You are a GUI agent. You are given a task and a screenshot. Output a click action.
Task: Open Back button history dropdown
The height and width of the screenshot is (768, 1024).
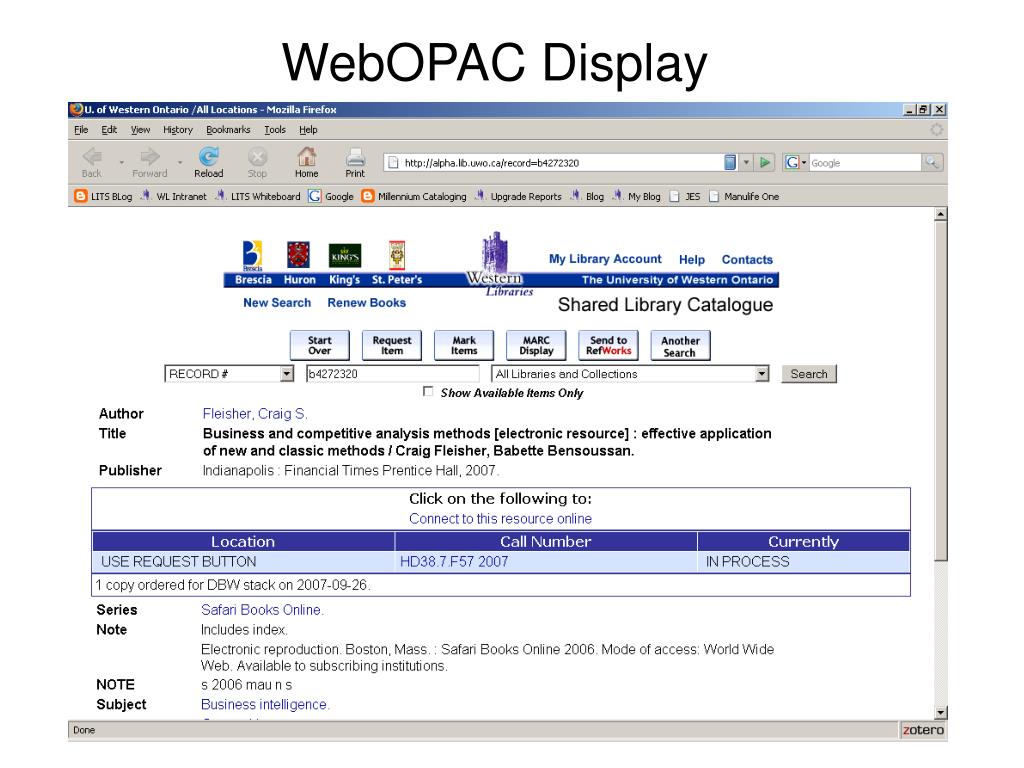(x=121, y=161)
